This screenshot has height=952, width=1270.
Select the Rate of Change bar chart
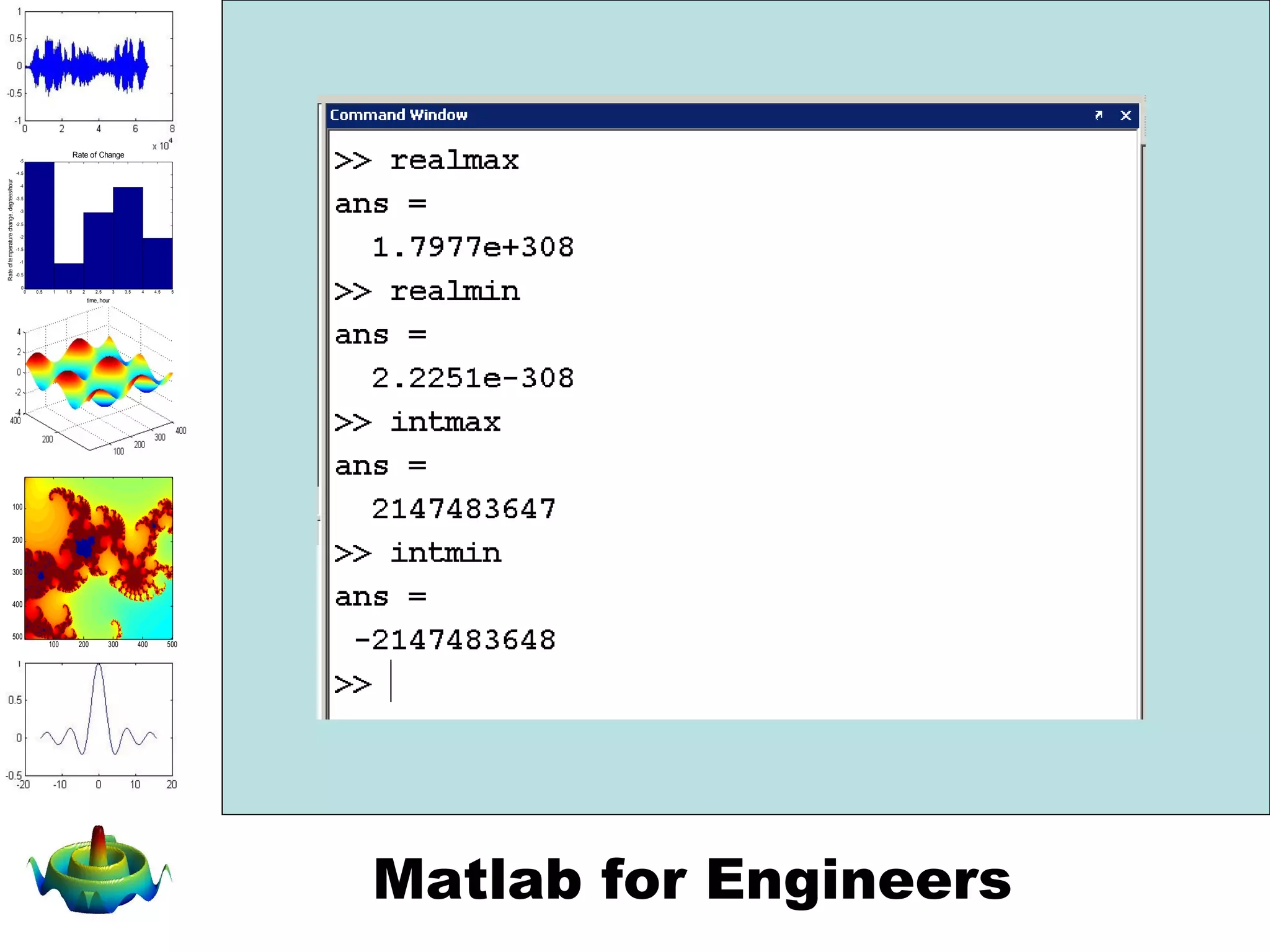pyautogui.click(x=98, y=226)
